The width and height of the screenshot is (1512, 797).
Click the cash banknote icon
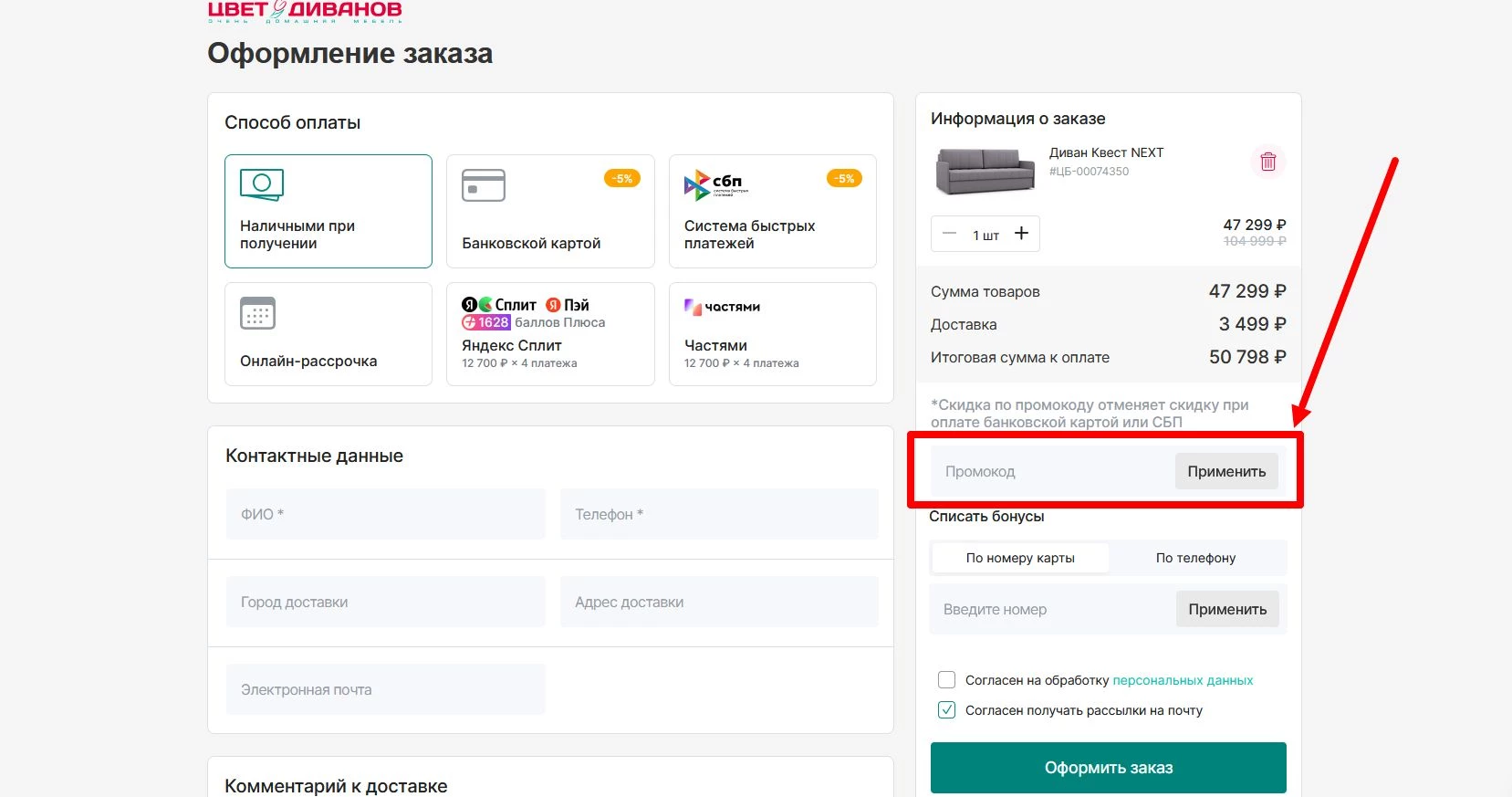(x=262, y=184)
